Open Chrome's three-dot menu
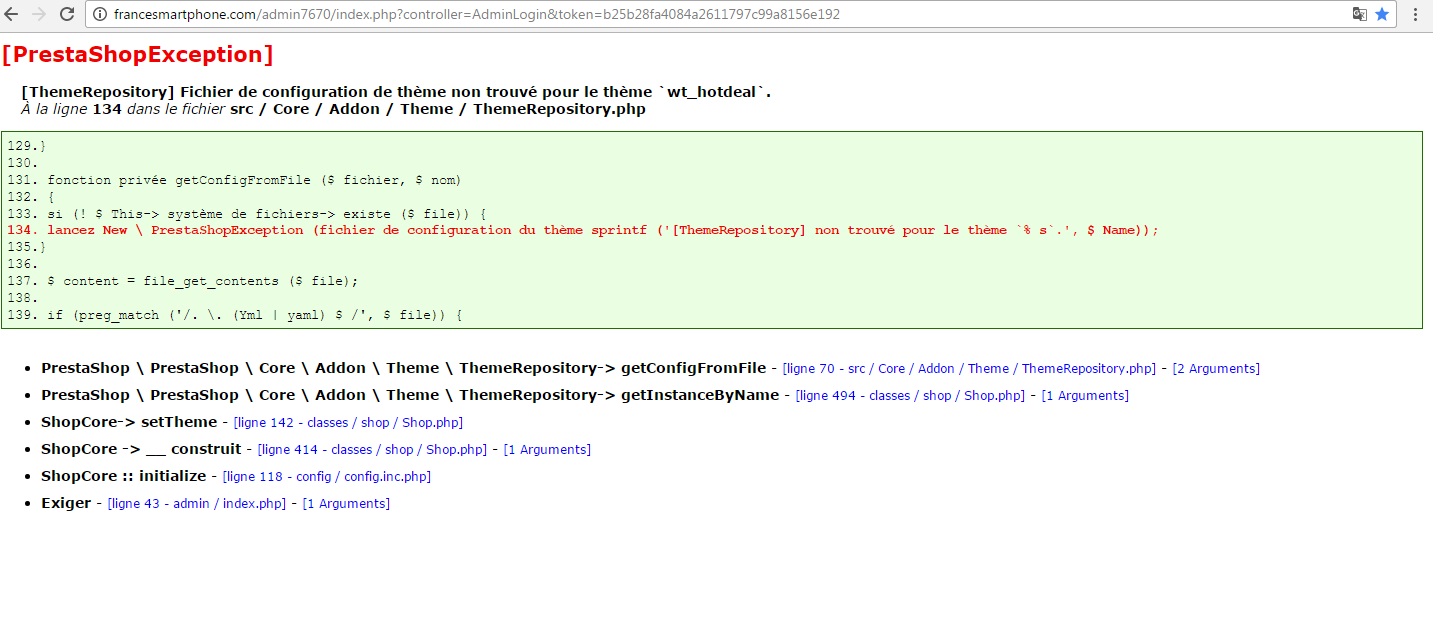1441x643 pixels. pyautogui.click(x=1416, y=14)
